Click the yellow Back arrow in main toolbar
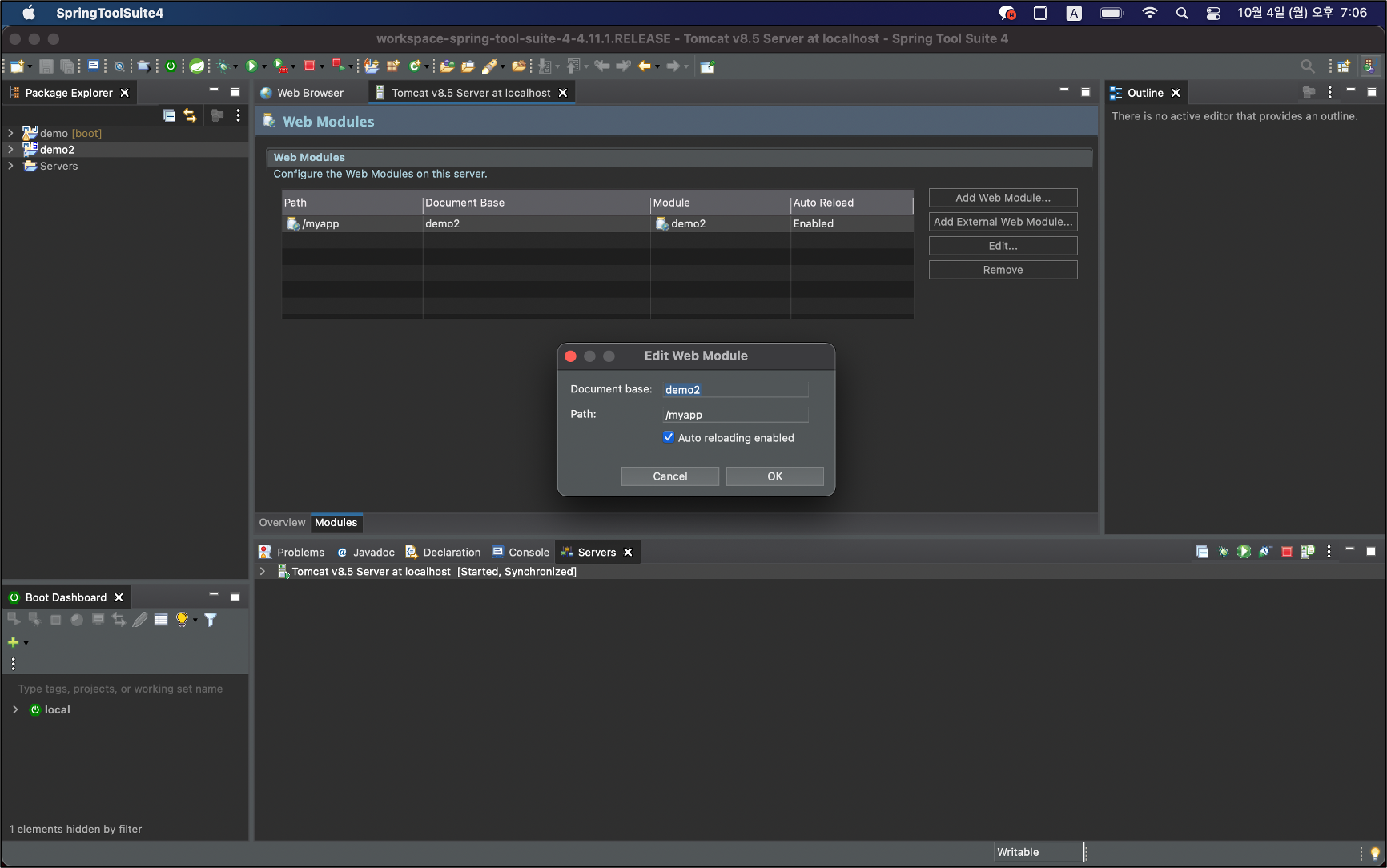Viewport: 1387px width, 868px height. [x=644, y=66]
